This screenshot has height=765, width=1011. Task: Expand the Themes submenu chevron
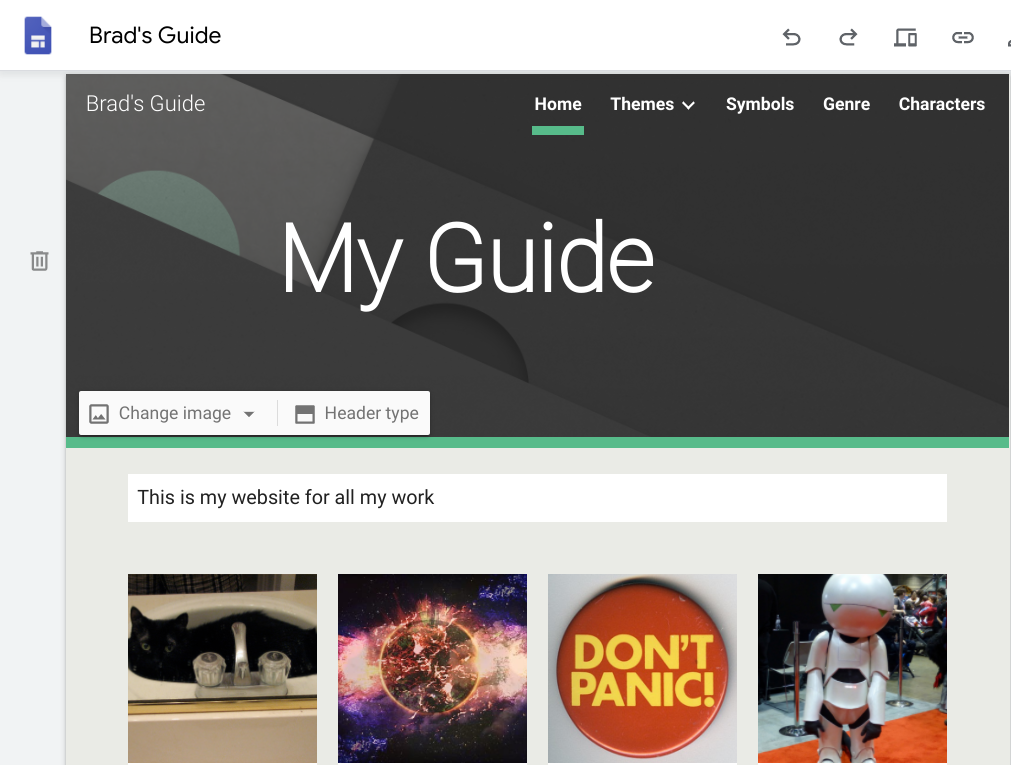click(689, 105)
